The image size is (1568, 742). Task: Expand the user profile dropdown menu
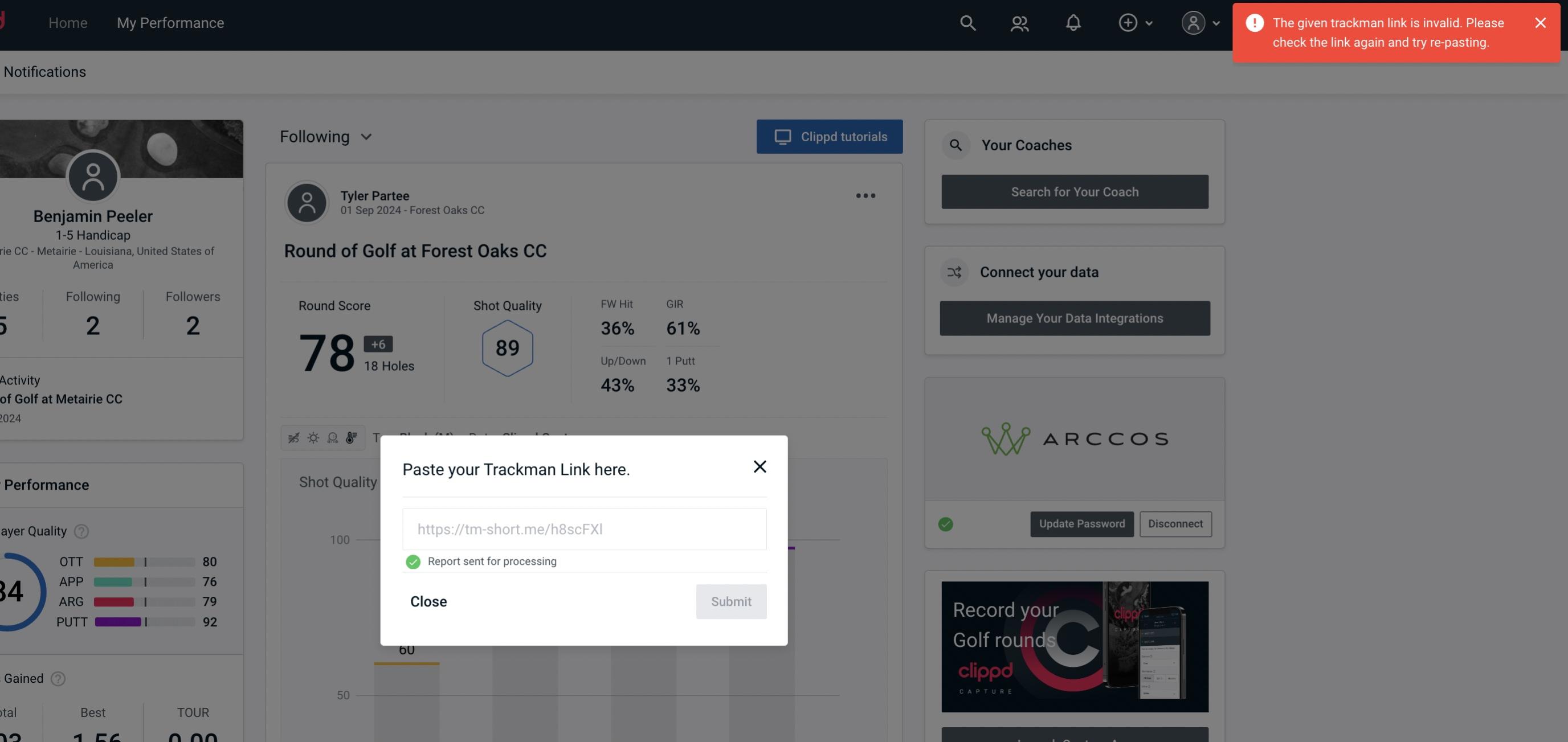[x=1200, y=22]
